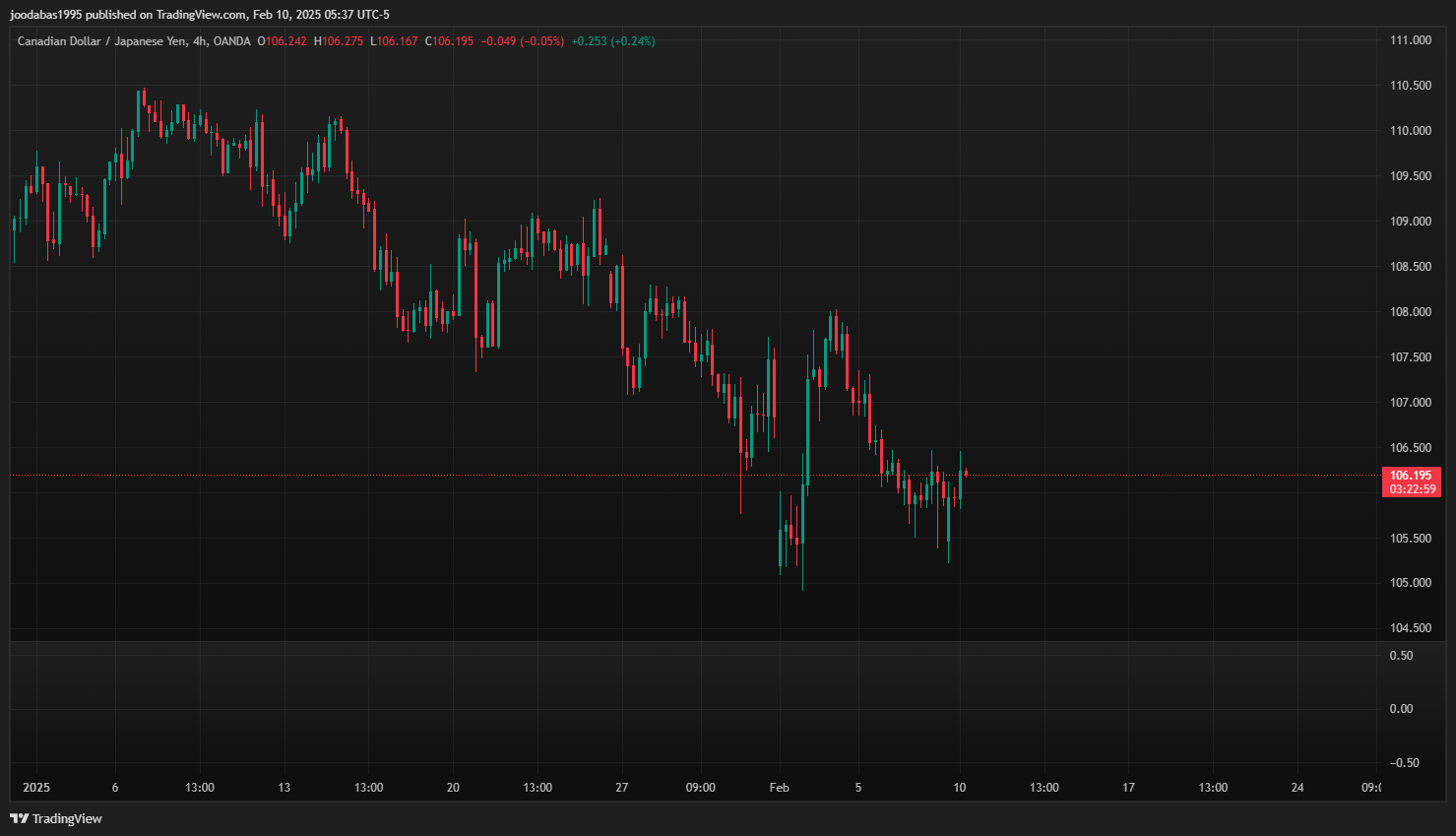The image size is (1456, 836).
Task: Click the Canadian Dollar / Japanese Yen title
Action: pyautogui.click(x=101, y=41)
